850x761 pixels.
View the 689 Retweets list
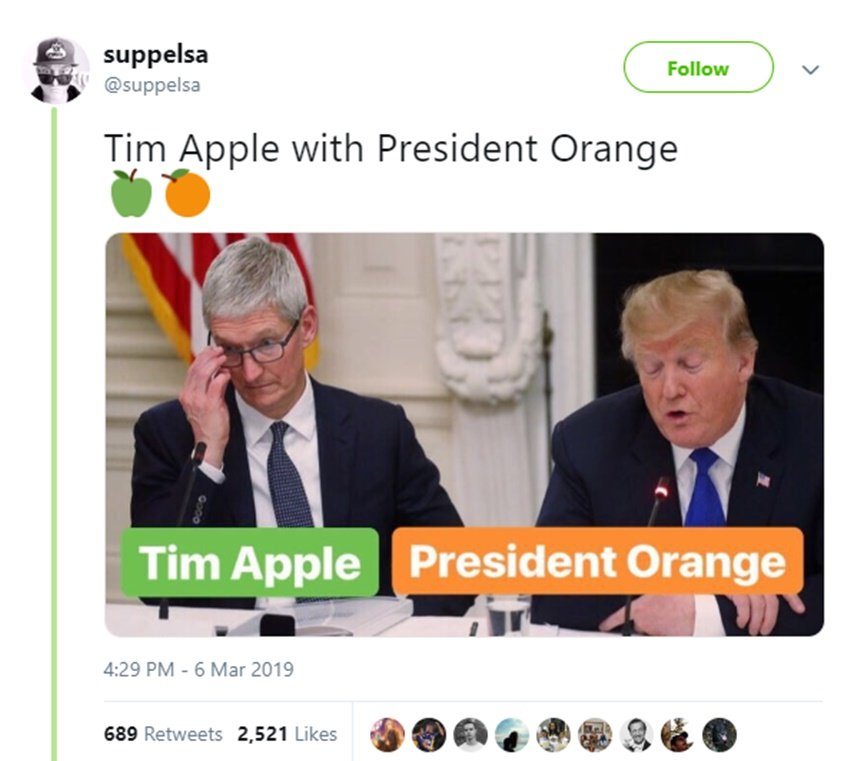[x=163, y=734]
